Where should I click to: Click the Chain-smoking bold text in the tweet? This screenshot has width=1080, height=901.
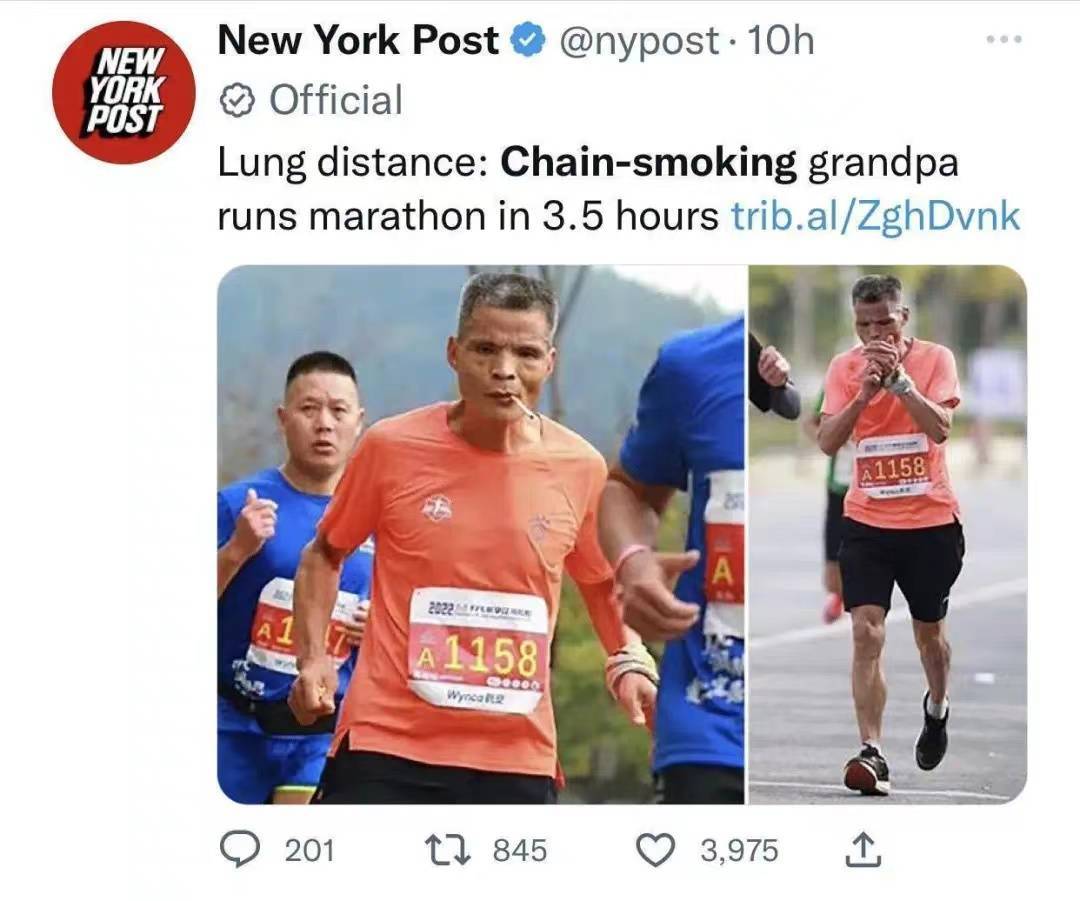pos(648,163)
